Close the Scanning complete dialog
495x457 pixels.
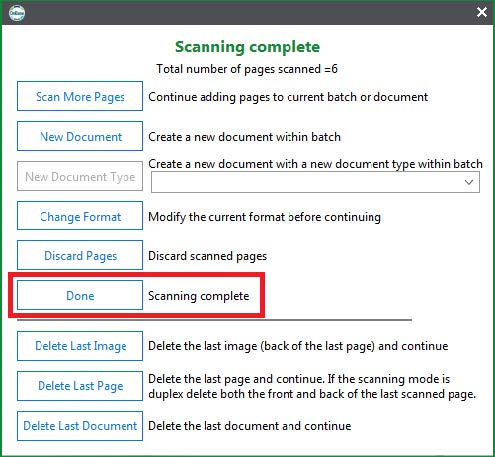coord(482,12)
